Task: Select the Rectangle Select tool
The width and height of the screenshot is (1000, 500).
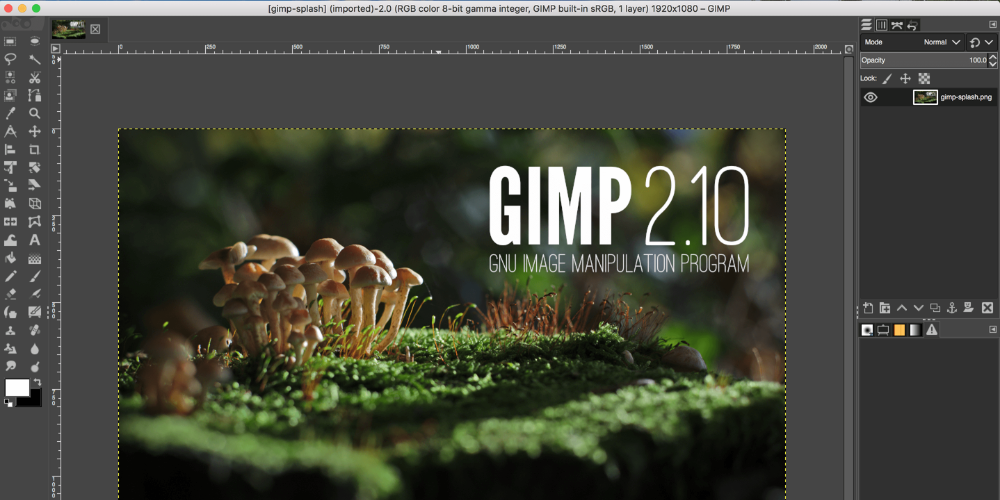Action: point(10,41)
